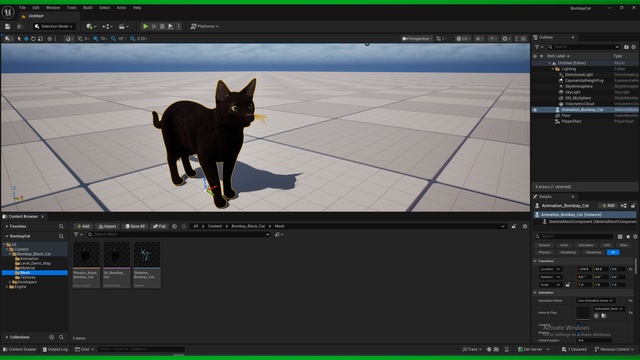640x360 pixels.
Task: Open the Build menu
Action: [88, 8]
